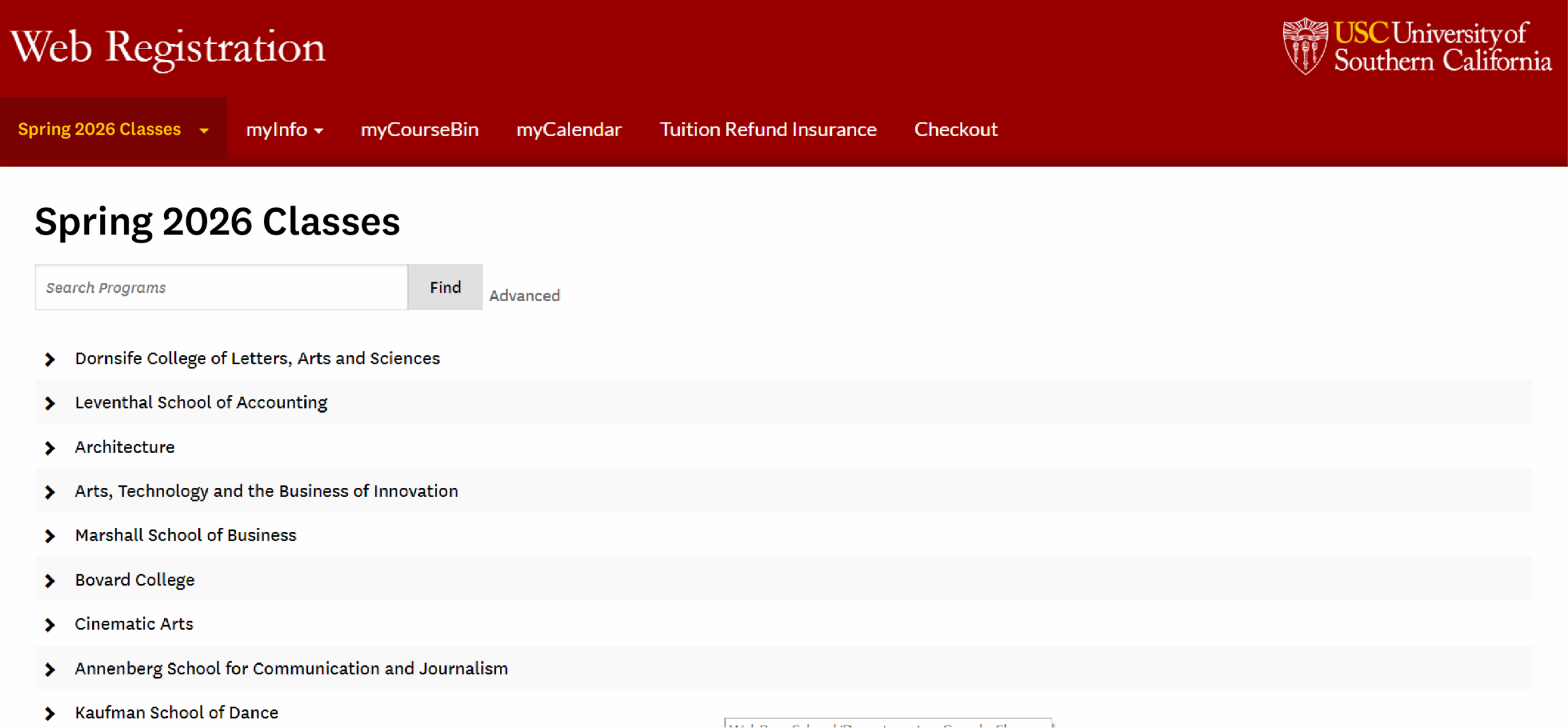1568x728 pixels.
Task: Click the Architecture expand arrow
Action: [x=50, y=448]
